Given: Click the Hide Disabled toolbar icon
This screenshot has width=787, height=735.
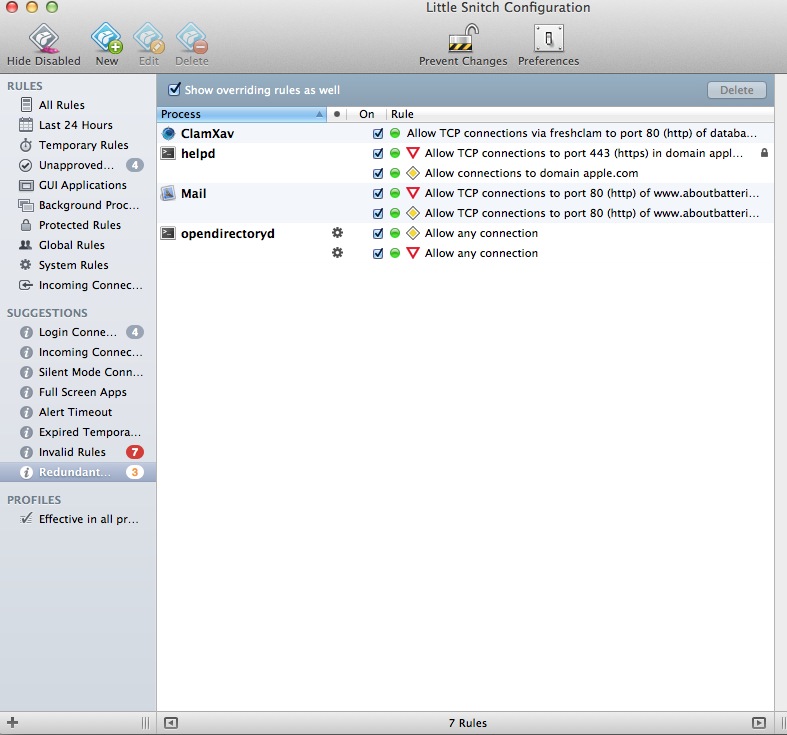Looking at the screenshot, I should point(43,38).
